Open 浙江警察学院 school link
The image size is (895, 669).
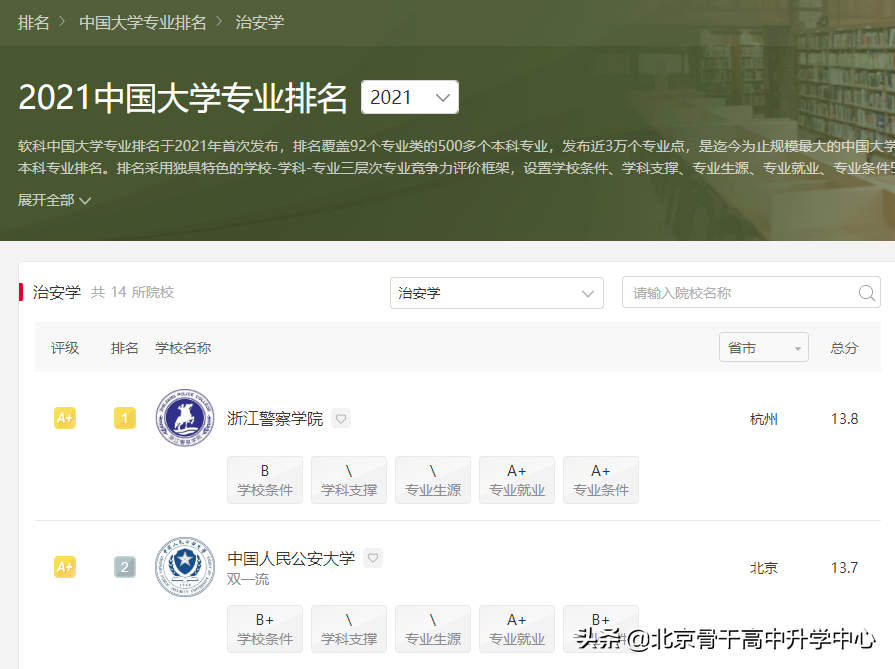click(275, 418)
